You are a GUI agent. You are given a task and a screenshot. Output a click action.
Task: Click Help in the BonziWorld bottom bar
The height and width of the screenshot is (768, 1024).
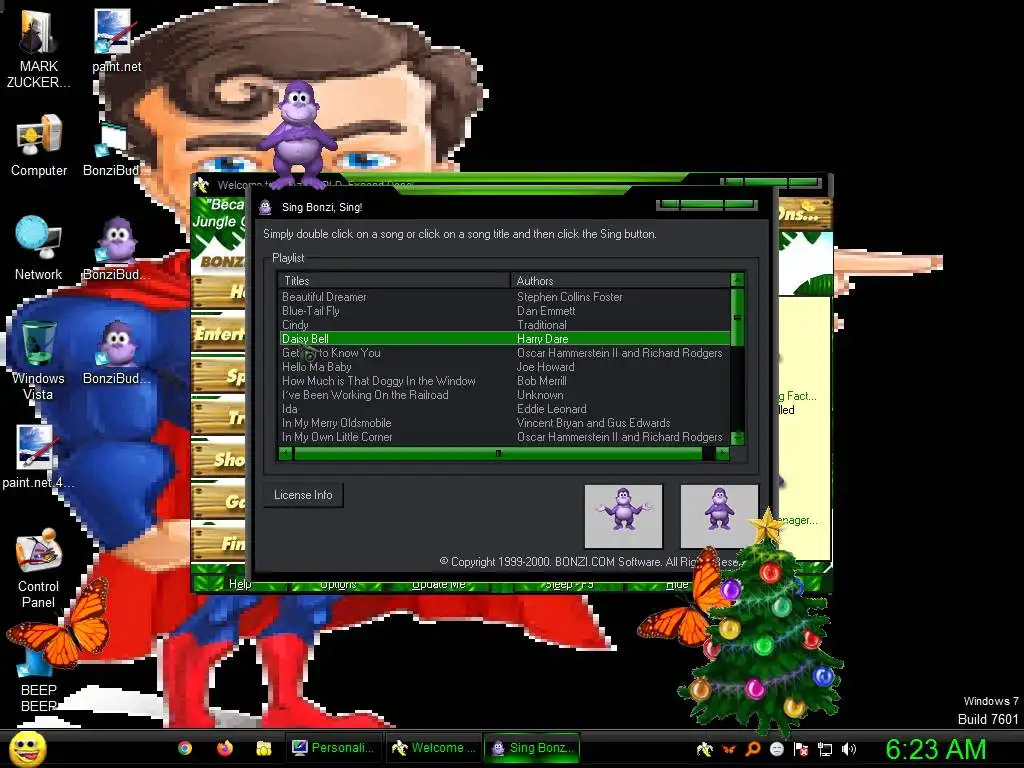[240, 584]
